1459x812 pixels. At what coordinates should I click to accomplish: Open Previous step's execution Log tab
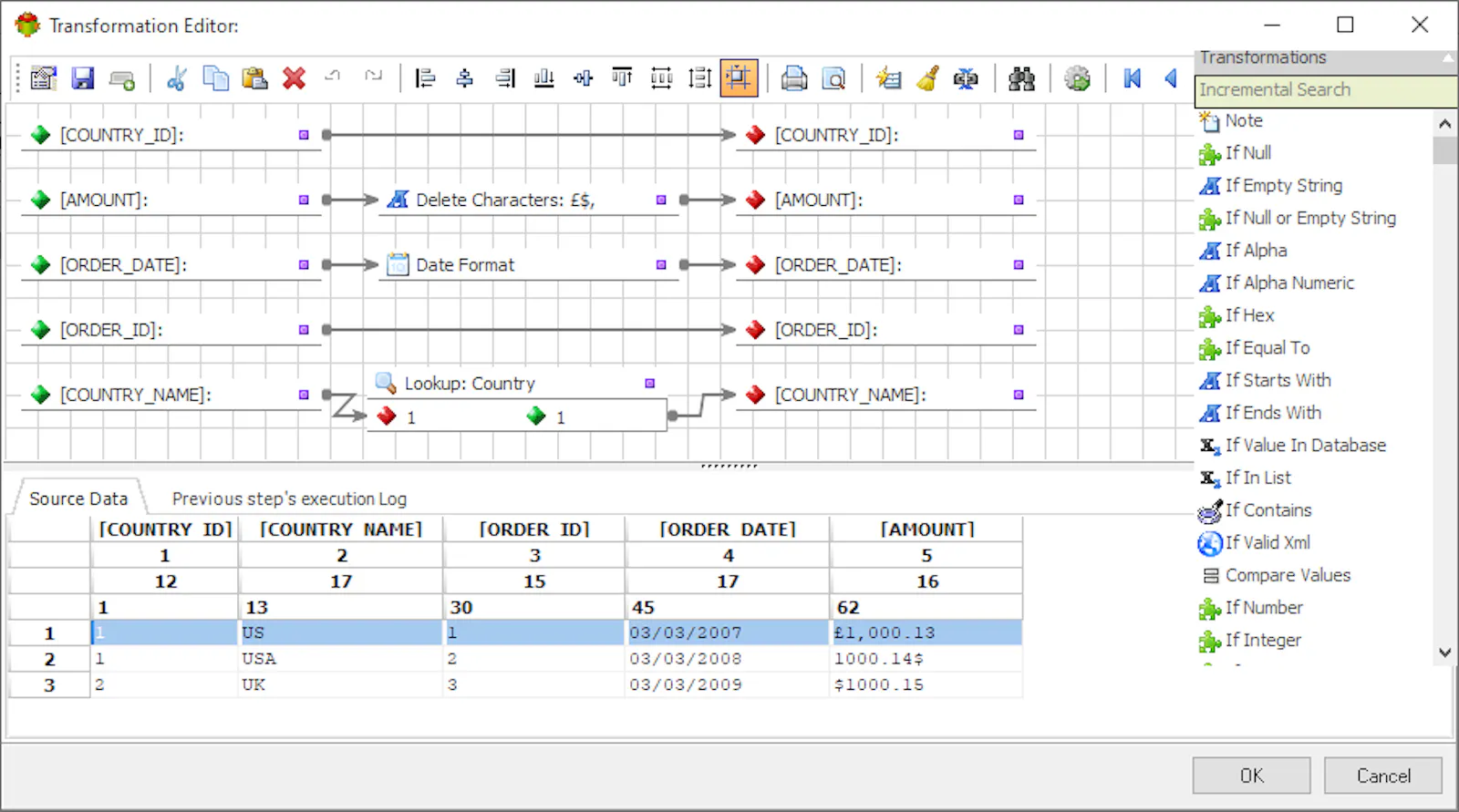pyautogui.click(x=289, y=499)
